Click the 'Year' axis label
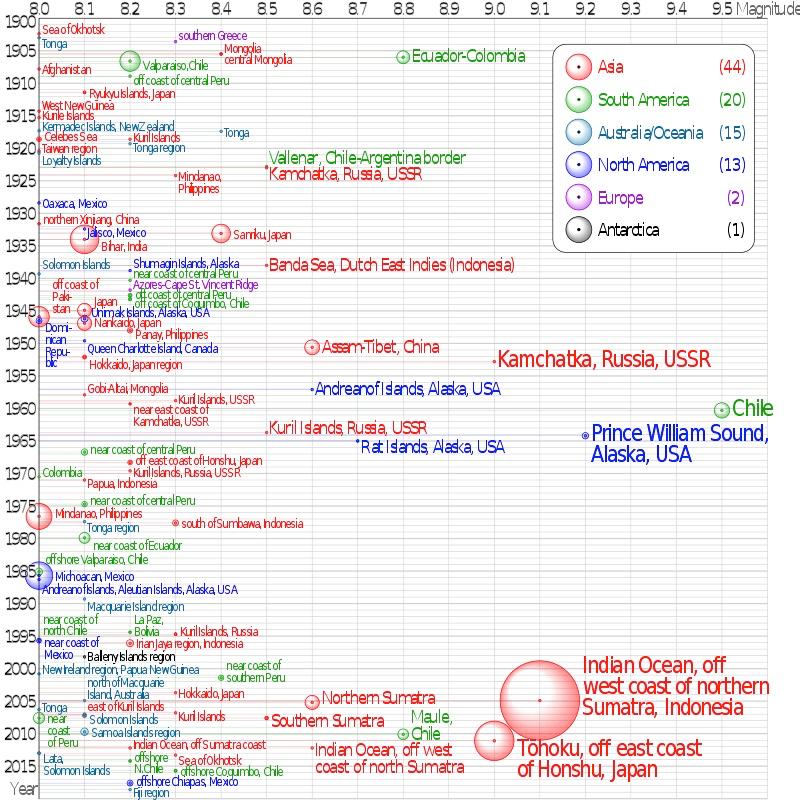 [24, 789]
